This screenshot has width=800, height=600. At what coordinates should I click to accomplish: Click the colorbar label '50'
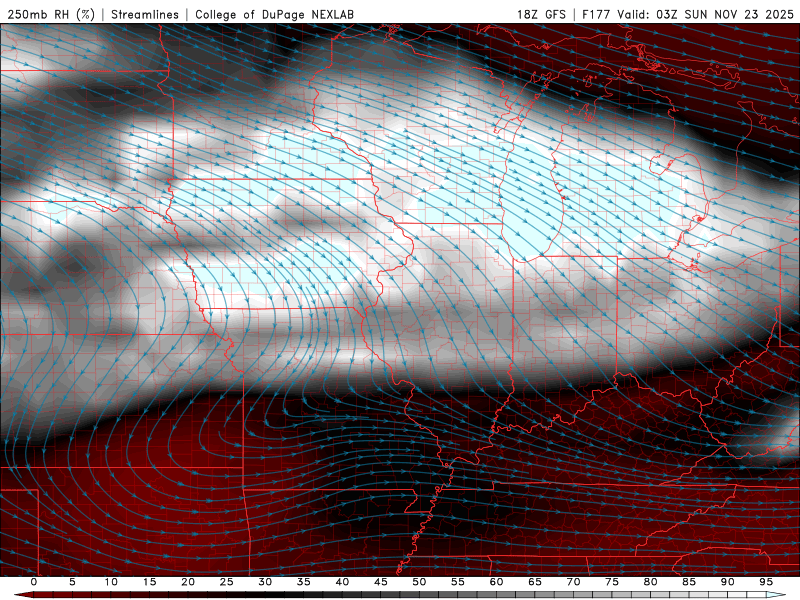coord(419,582)
